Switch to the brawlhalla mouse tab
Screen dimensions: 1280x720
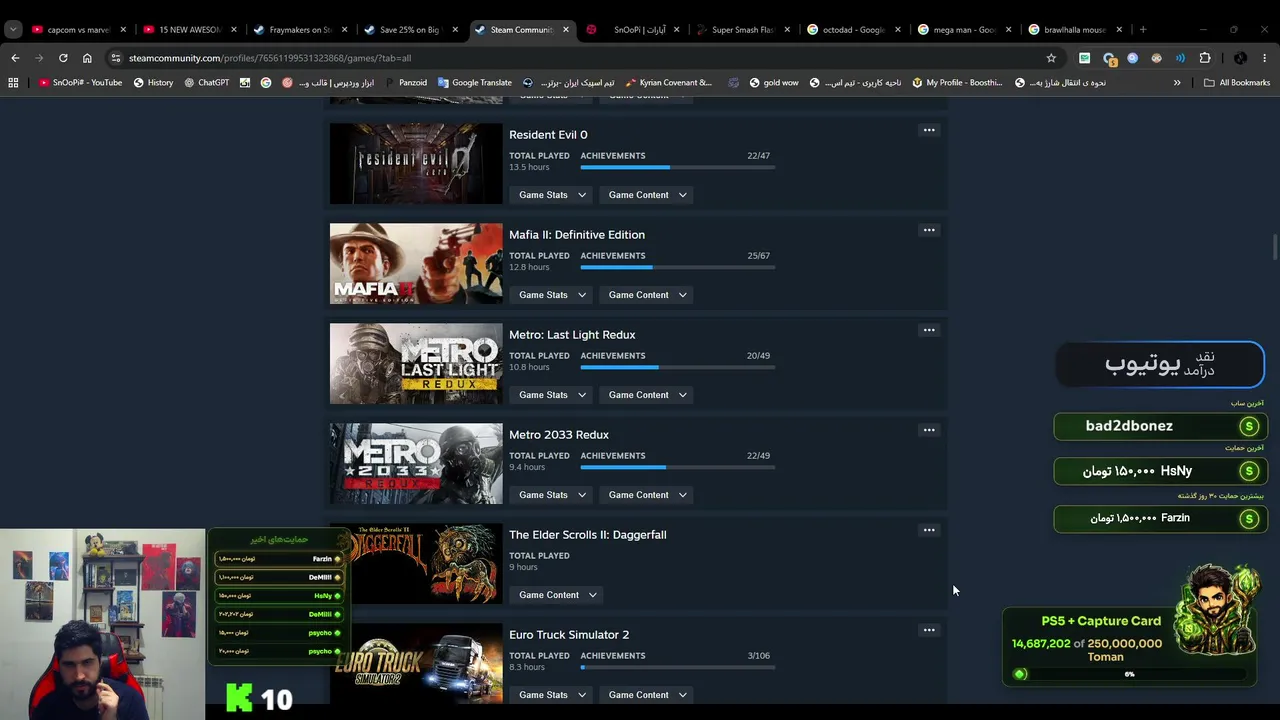click(1075, 30)
